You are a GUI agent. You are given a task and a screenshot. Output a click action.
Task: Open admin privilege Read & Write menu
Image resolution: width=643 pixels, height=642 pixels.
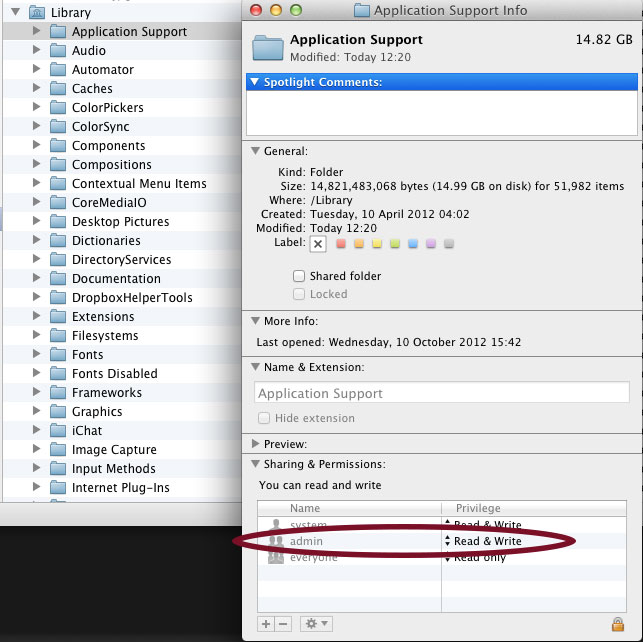(485, 542)
